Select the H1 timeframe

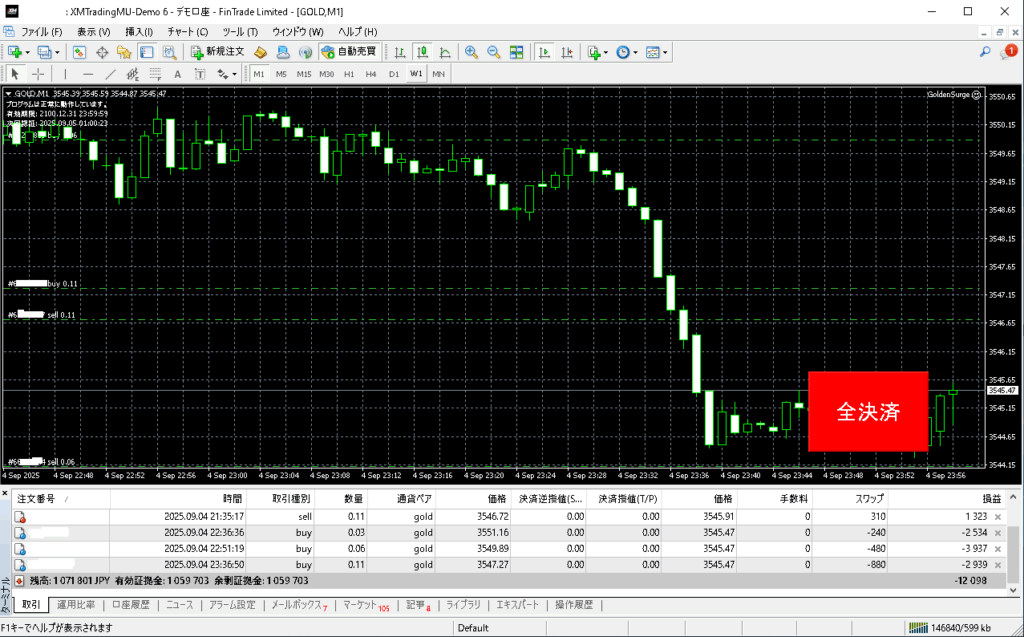(x=349, y=74)
